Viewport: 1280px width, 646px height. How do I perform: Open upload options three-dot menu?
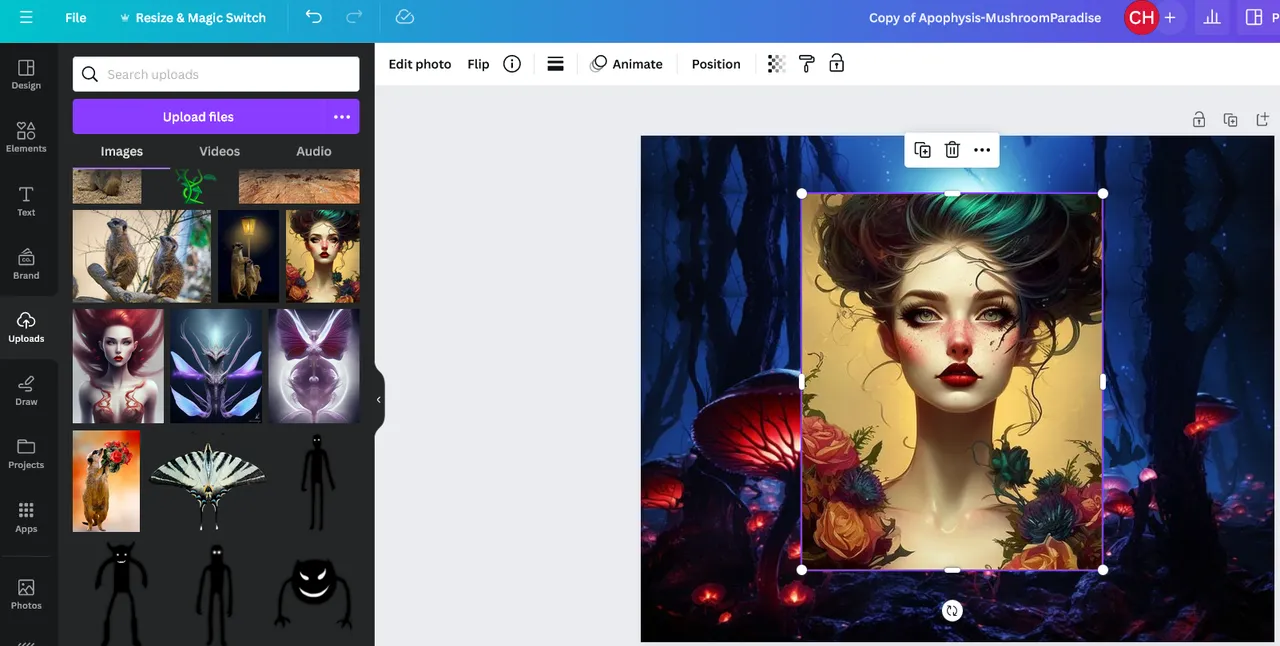[x=342, y=117]
